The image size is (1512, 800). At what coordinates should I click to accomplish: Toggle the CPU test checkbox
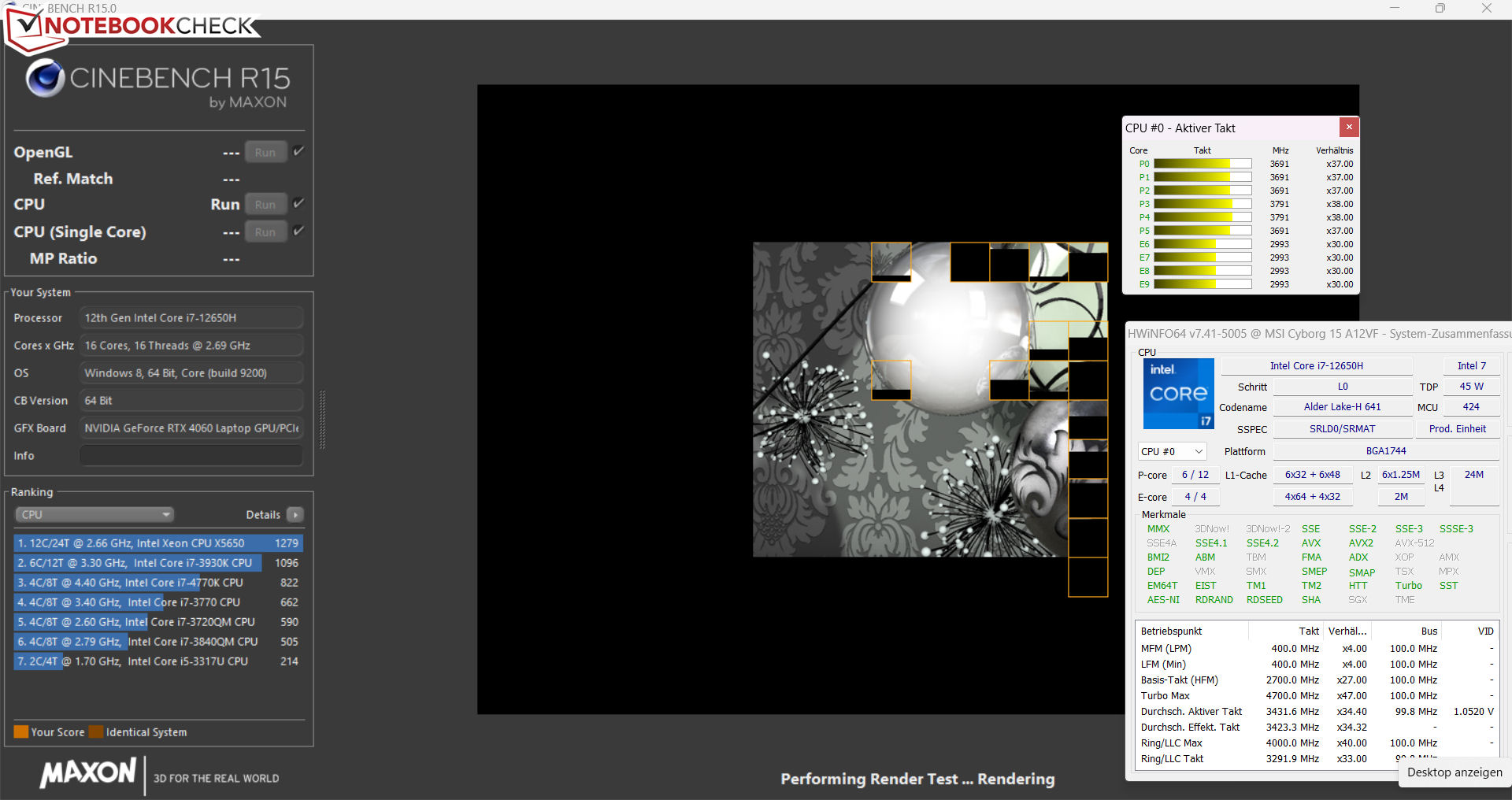tap(298, 203)
